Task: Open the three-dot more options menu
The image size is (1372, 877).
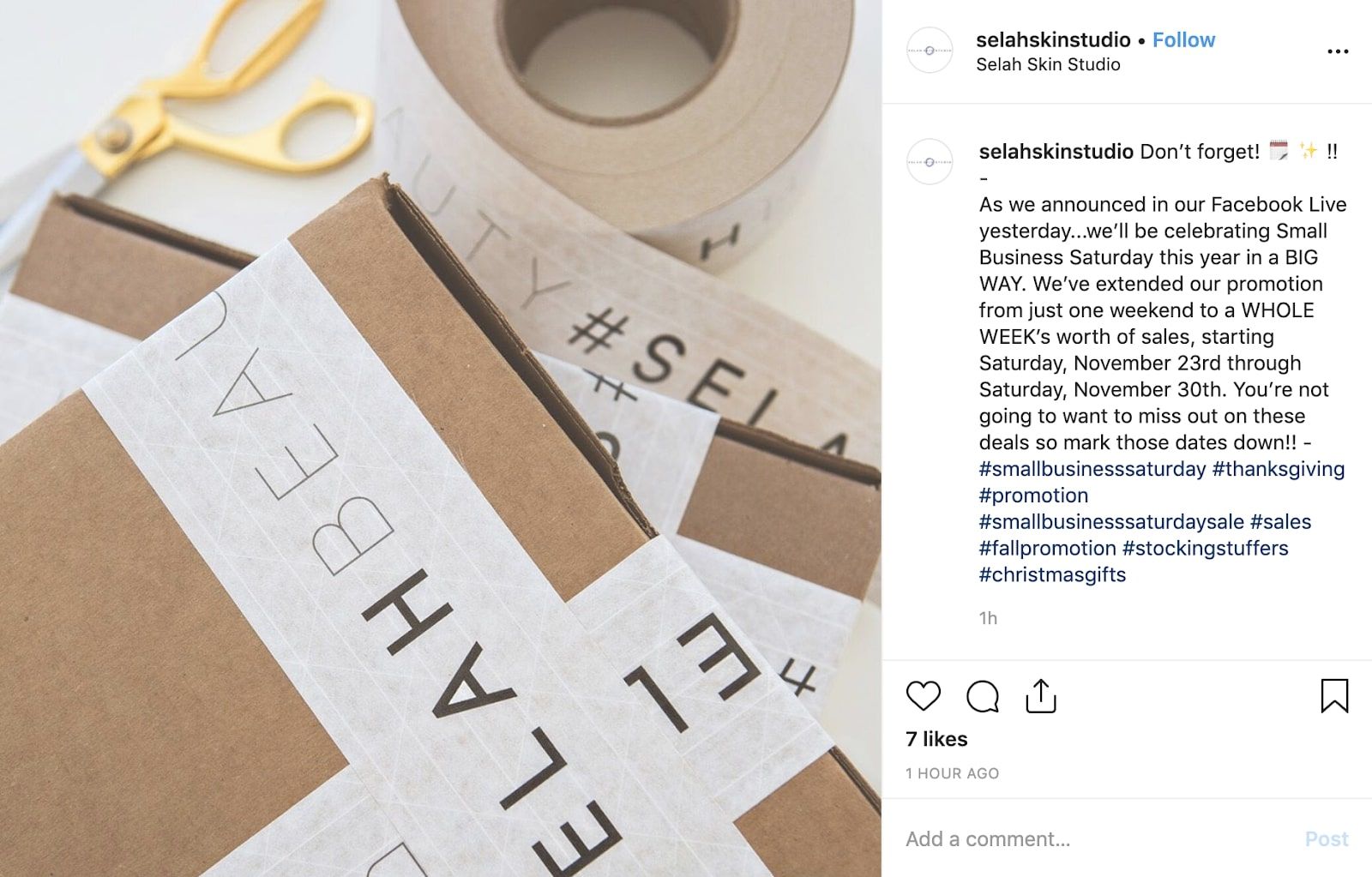Action: tap(1338, 51)
